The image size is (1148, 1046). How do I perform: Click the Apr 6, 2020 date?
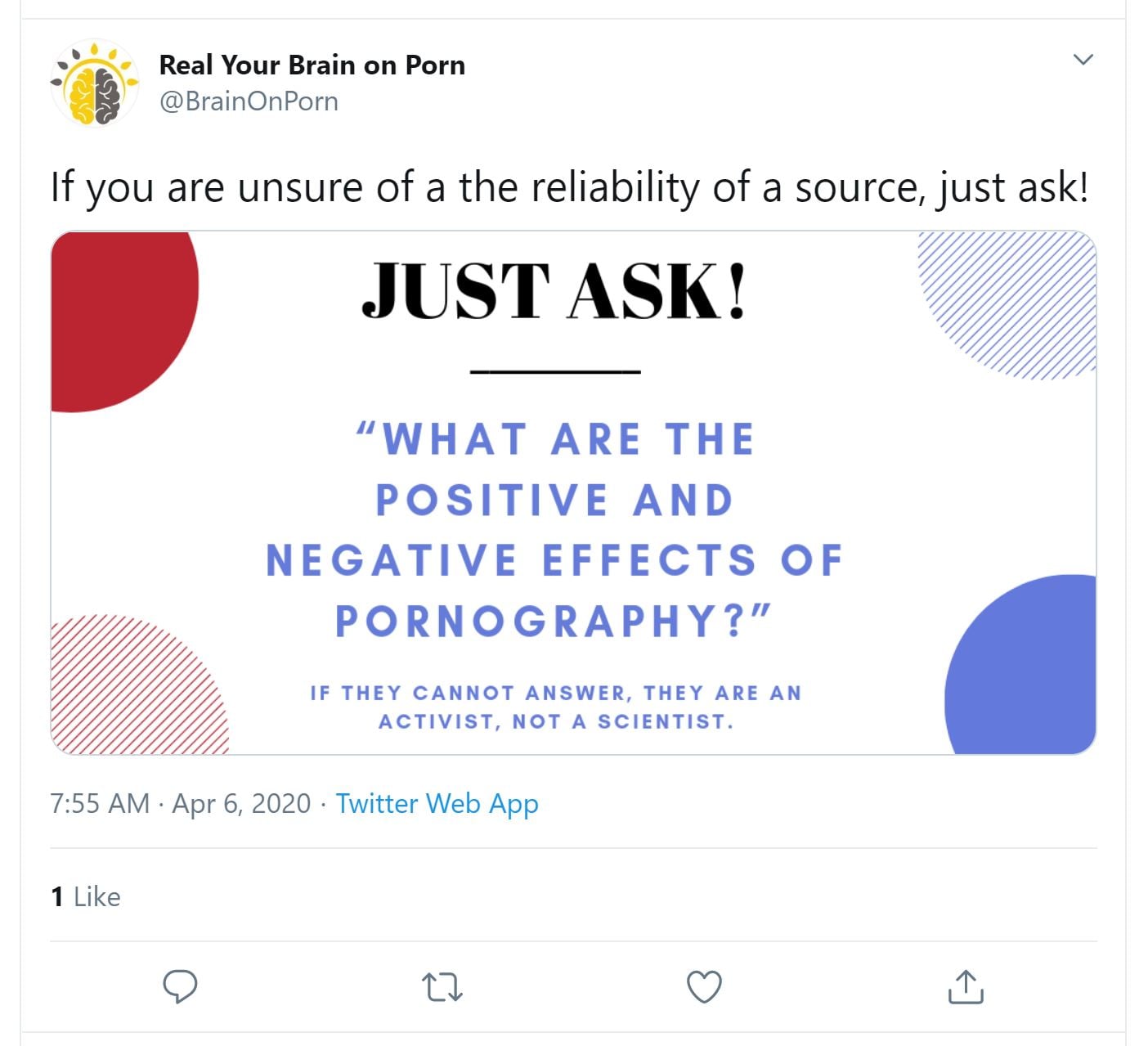pos(241,803)
